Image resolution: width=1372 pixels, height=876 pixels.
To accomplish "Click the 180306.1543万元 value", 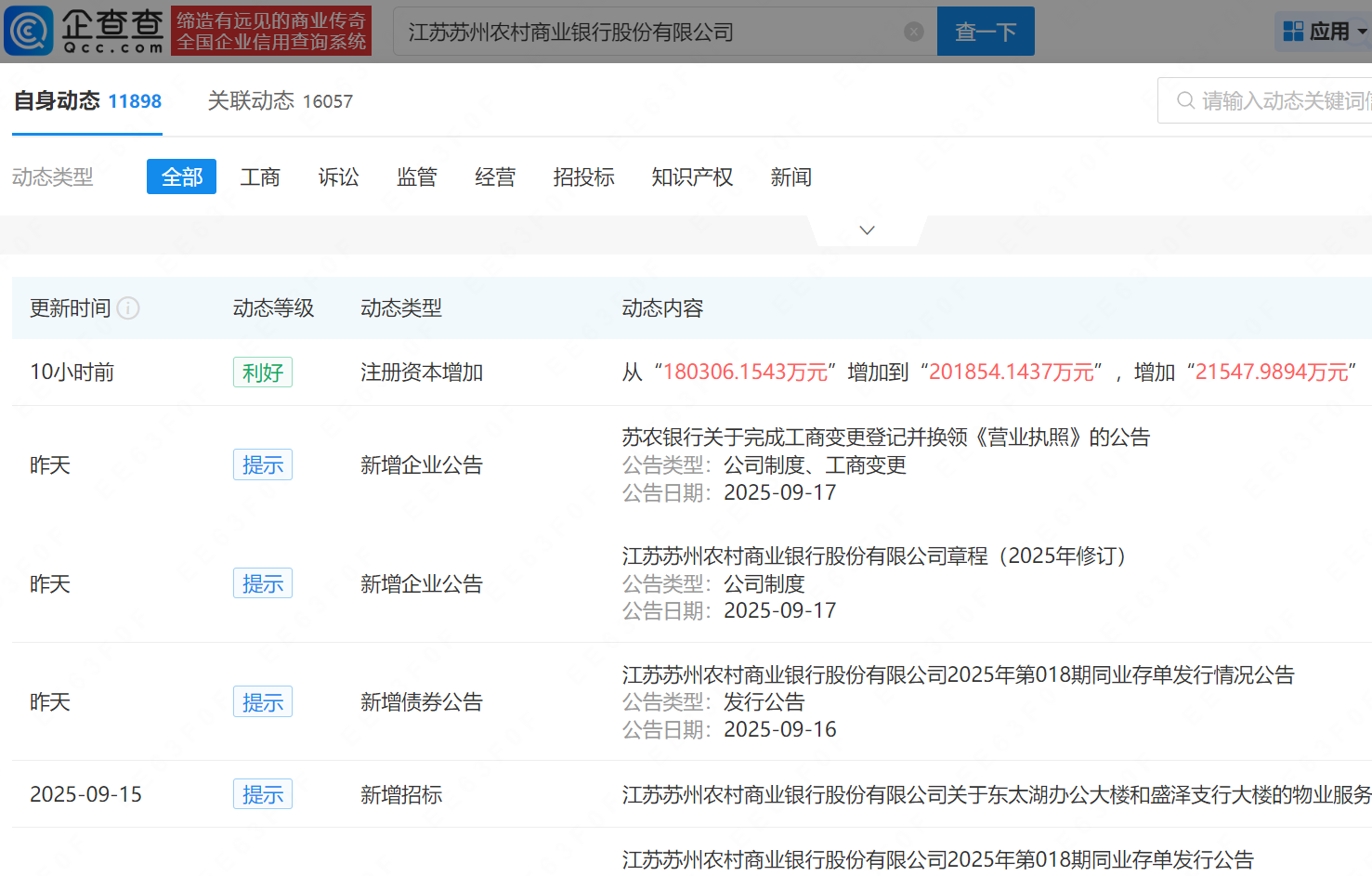I will (745, 372).
